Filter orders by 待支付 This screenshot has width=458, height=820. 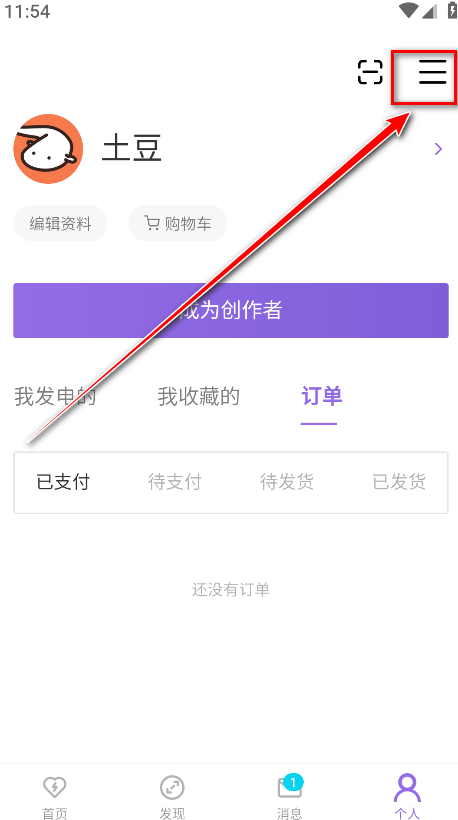[x=175, y=482]
